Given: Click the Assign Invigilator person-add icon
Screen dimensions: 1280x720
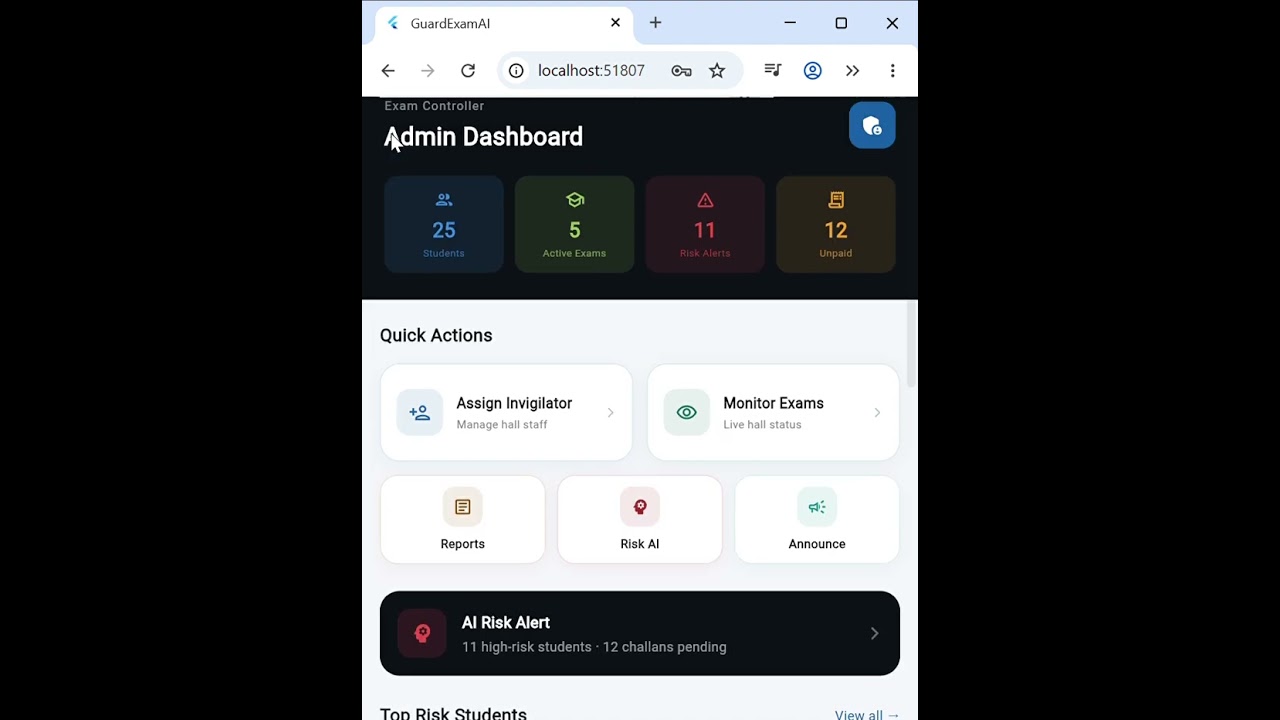Looking at the screenshot, I should coord(419,412).
